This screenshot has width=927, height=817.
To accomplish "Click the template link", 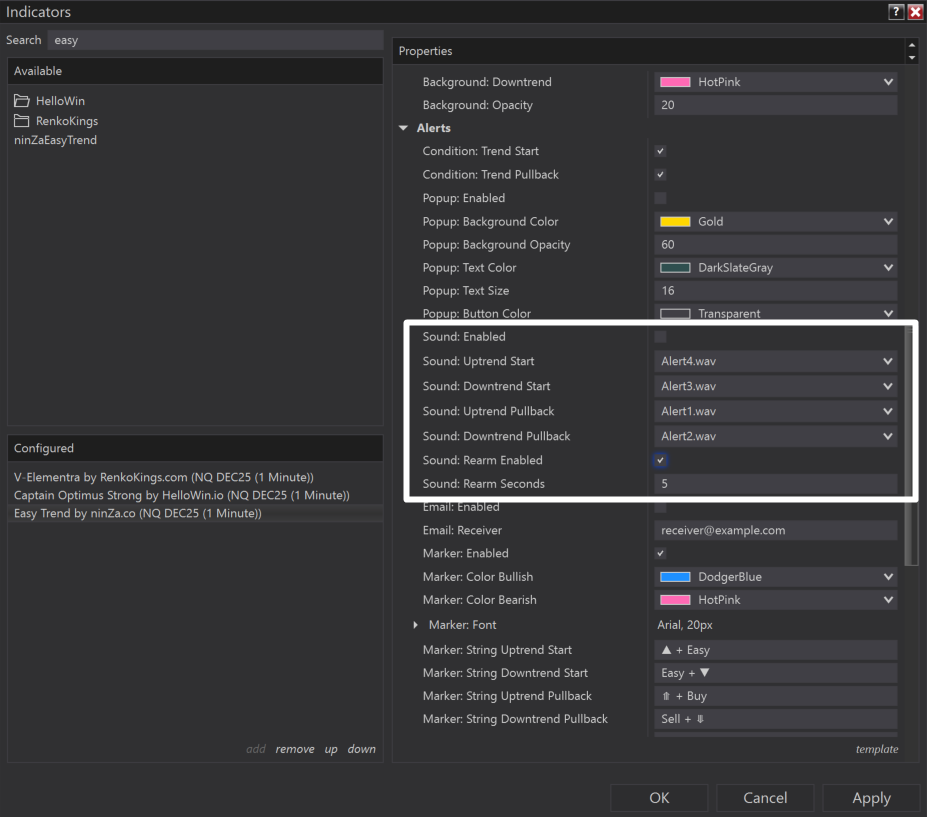I will [877, 749].
